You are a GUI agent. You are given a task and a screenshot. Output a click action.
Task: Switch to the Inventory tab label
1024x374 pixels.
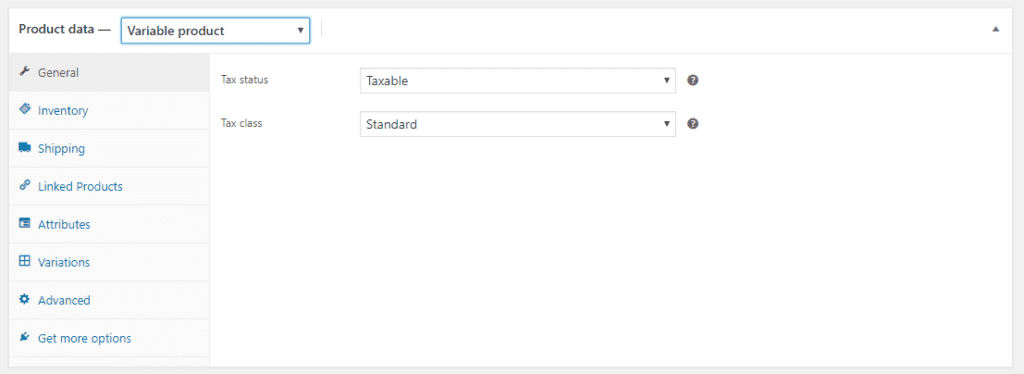coord(63,111)
